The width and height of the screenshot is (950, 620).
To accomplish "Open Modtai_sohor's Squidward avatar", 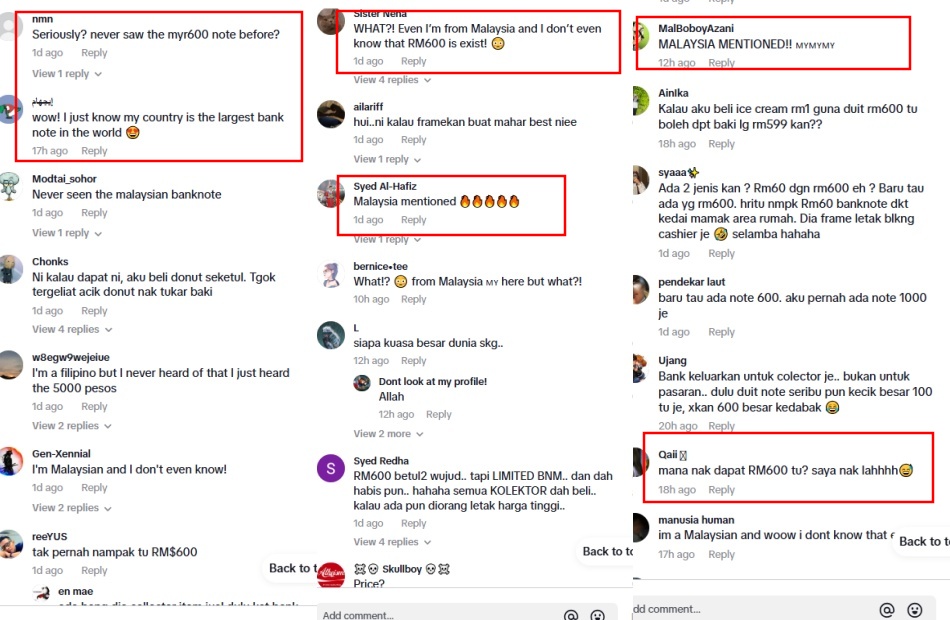I will [10, 186].
